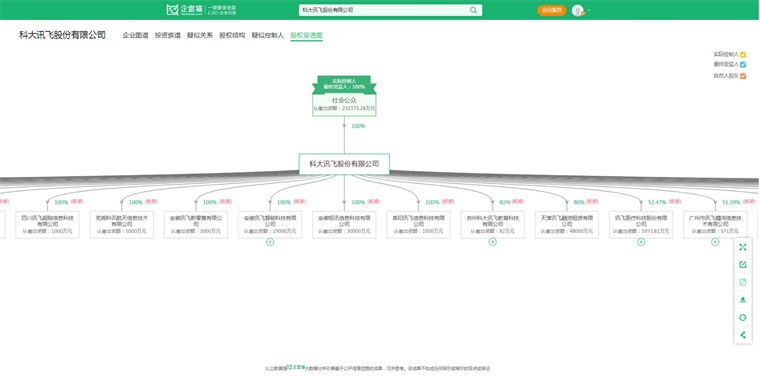Click the 80% ownership label

point(579,202)
